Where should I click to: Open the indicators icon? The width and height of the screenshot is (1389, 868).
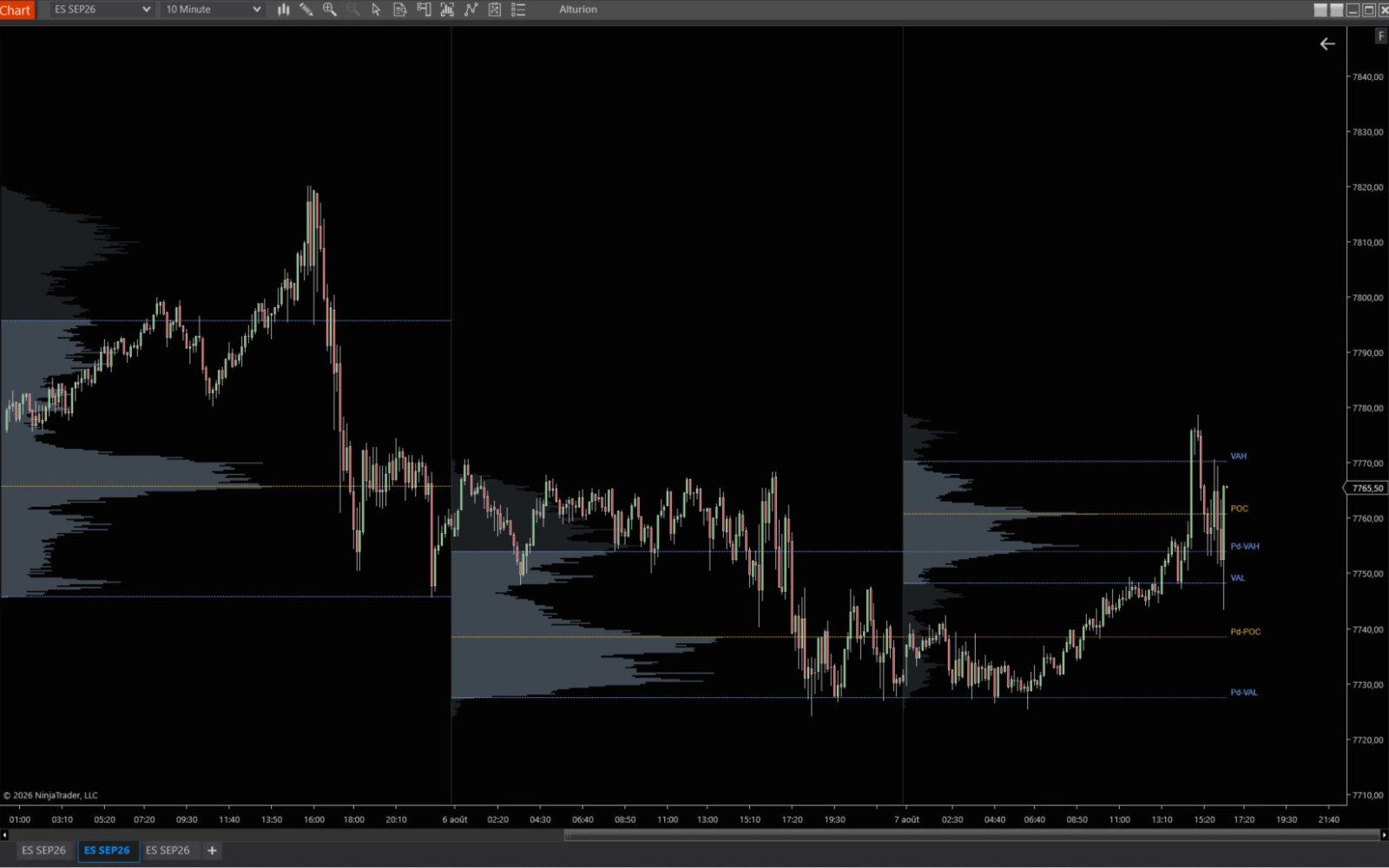point(447,10)
